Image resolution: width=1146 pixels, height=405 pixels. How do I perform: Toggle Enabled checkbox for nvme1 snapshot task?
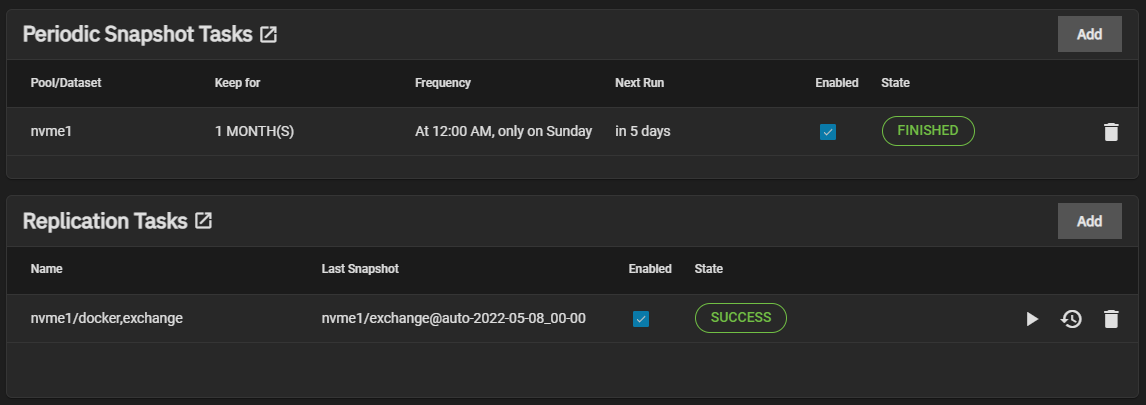(x=828, y=132)
